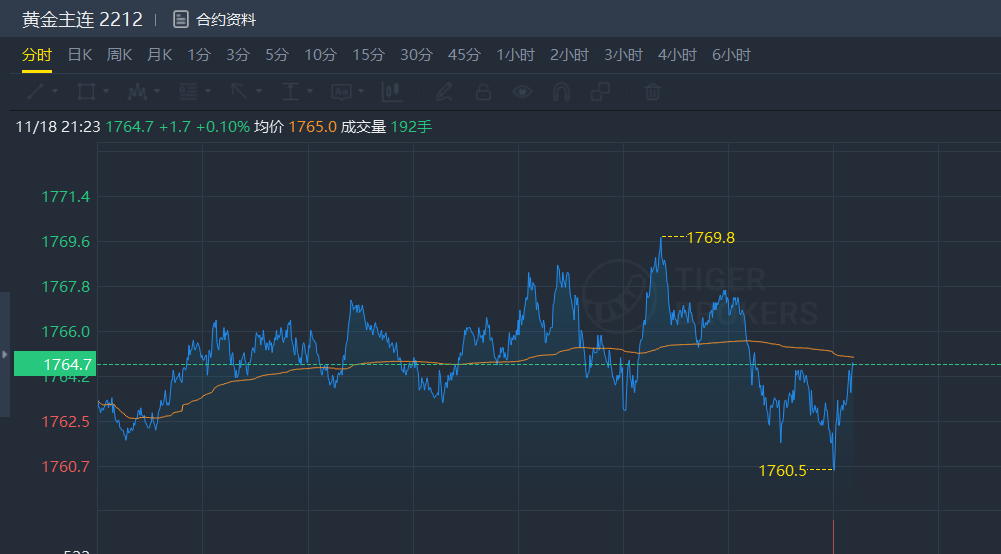
Task: Select the 10分 interval
Action: click(320, 55)
